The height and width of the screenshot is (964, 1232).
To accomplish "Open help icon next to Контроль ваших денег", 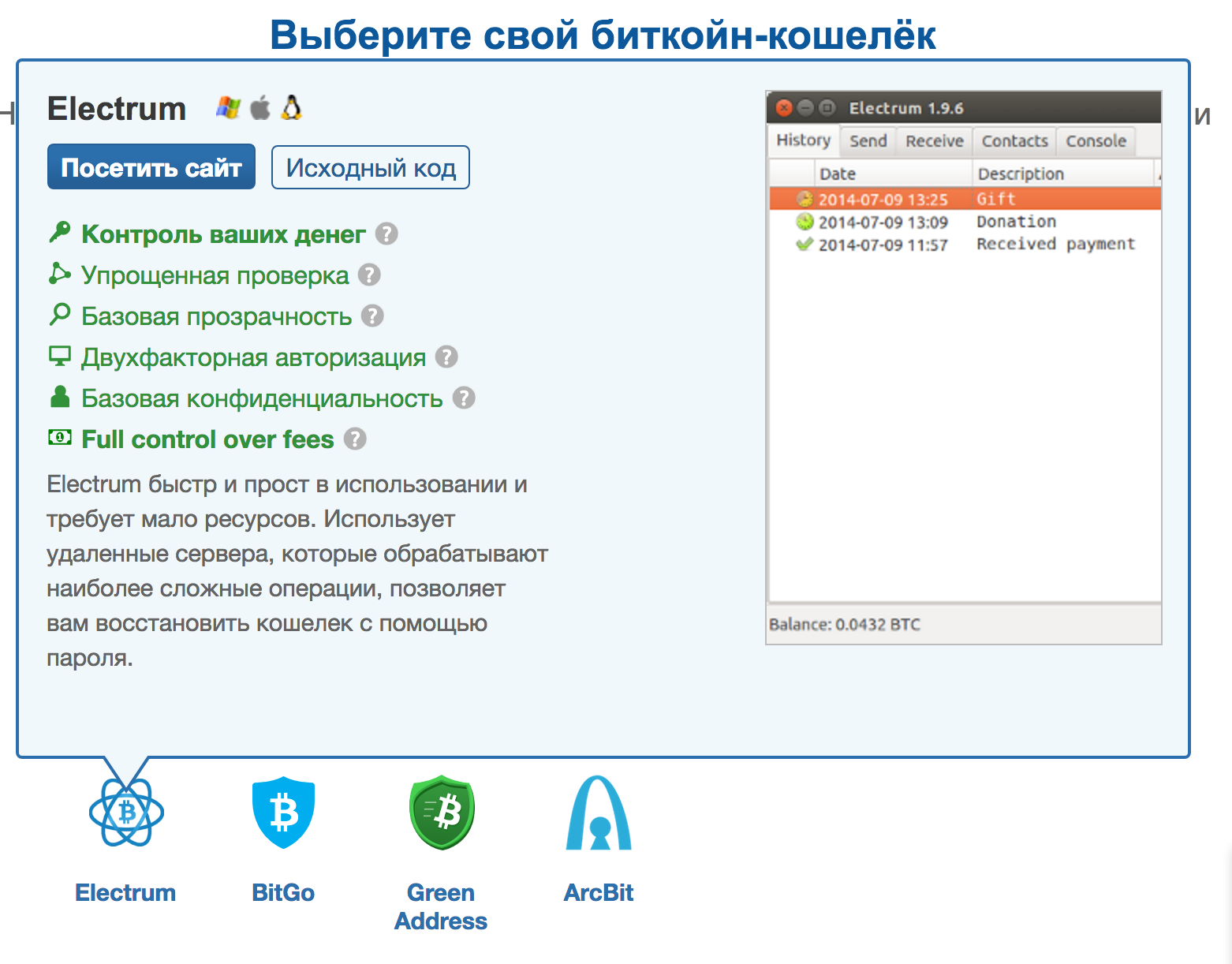I will click(x=386, y=234).
